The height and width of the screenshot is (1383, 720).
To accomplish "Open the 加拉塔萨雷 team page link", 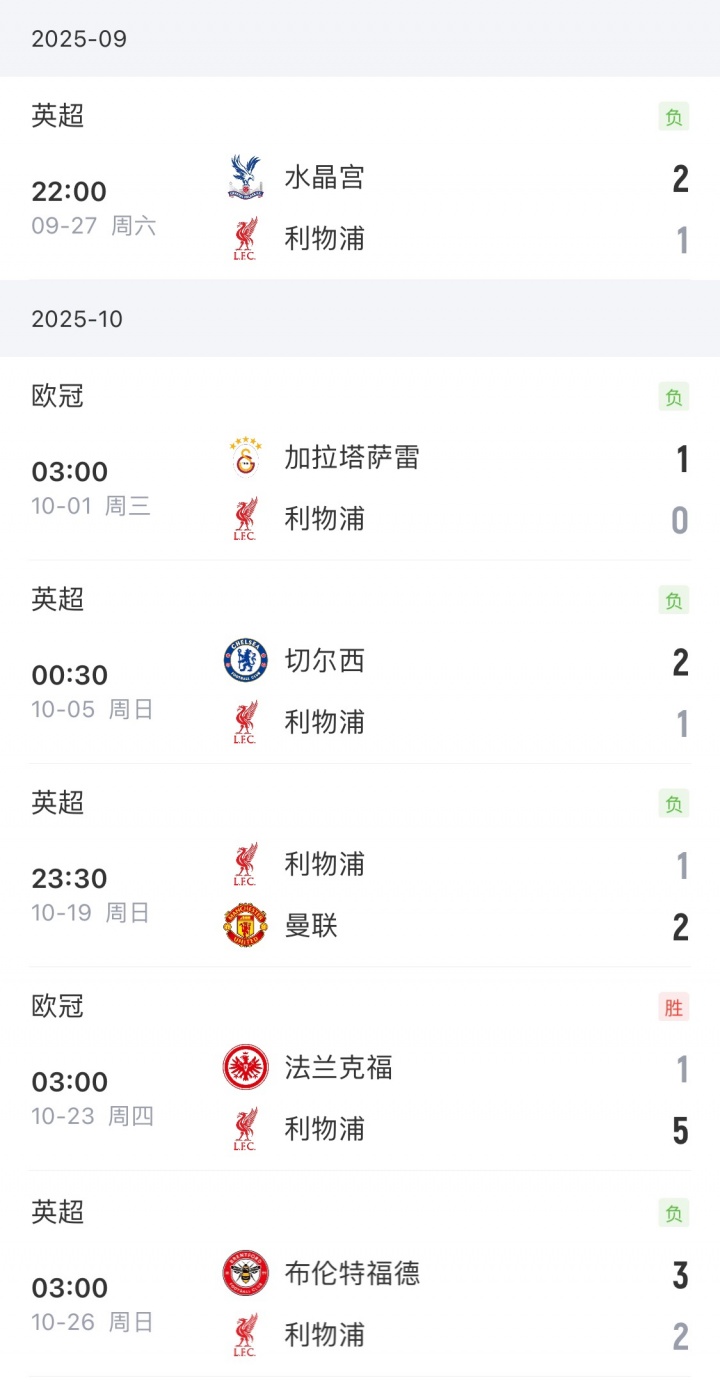I will pos(351,457).
